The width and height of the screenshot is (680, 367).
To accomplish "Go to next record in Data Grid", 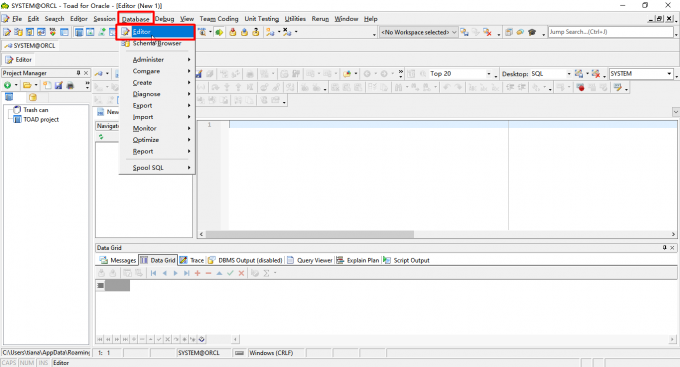I will coord(176,273).
